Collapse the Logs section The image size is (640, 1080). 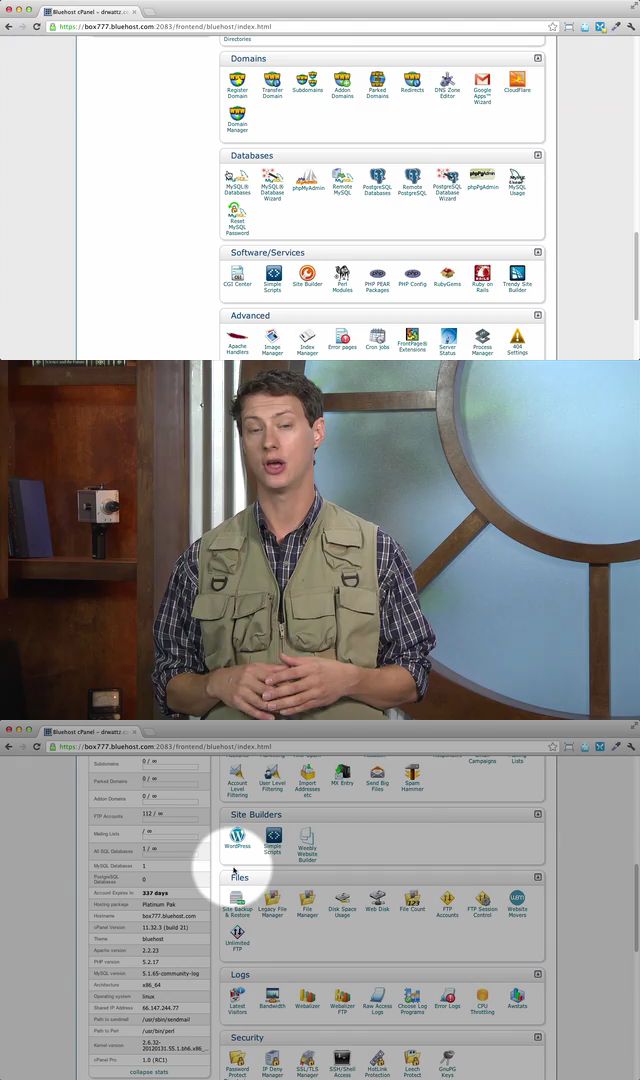click(538, 974)
